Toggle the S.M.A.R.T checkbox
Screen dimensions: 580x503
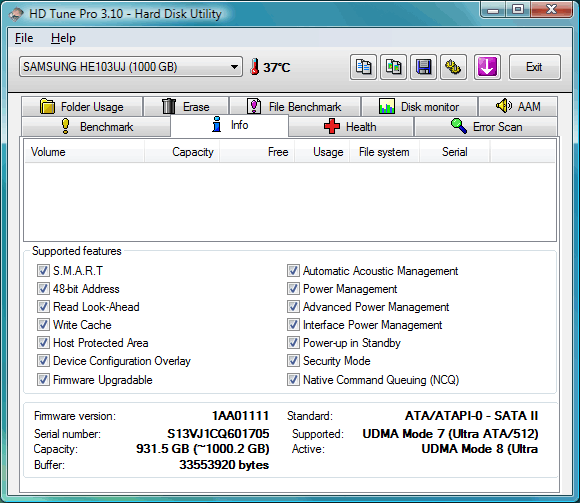[x=43, y=270]
